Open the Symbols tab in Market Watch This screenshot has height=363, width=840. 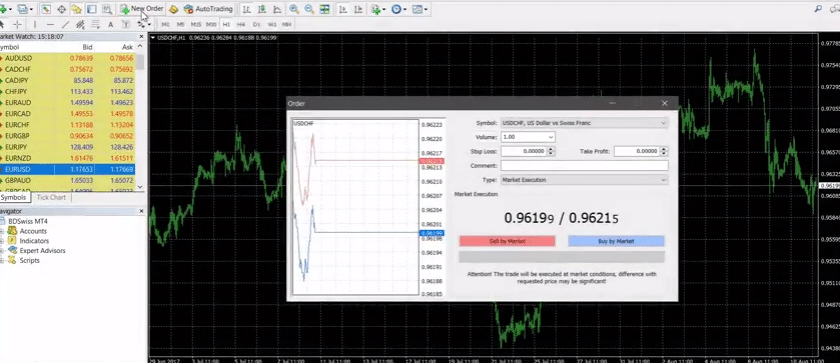(x=13, y=197)
